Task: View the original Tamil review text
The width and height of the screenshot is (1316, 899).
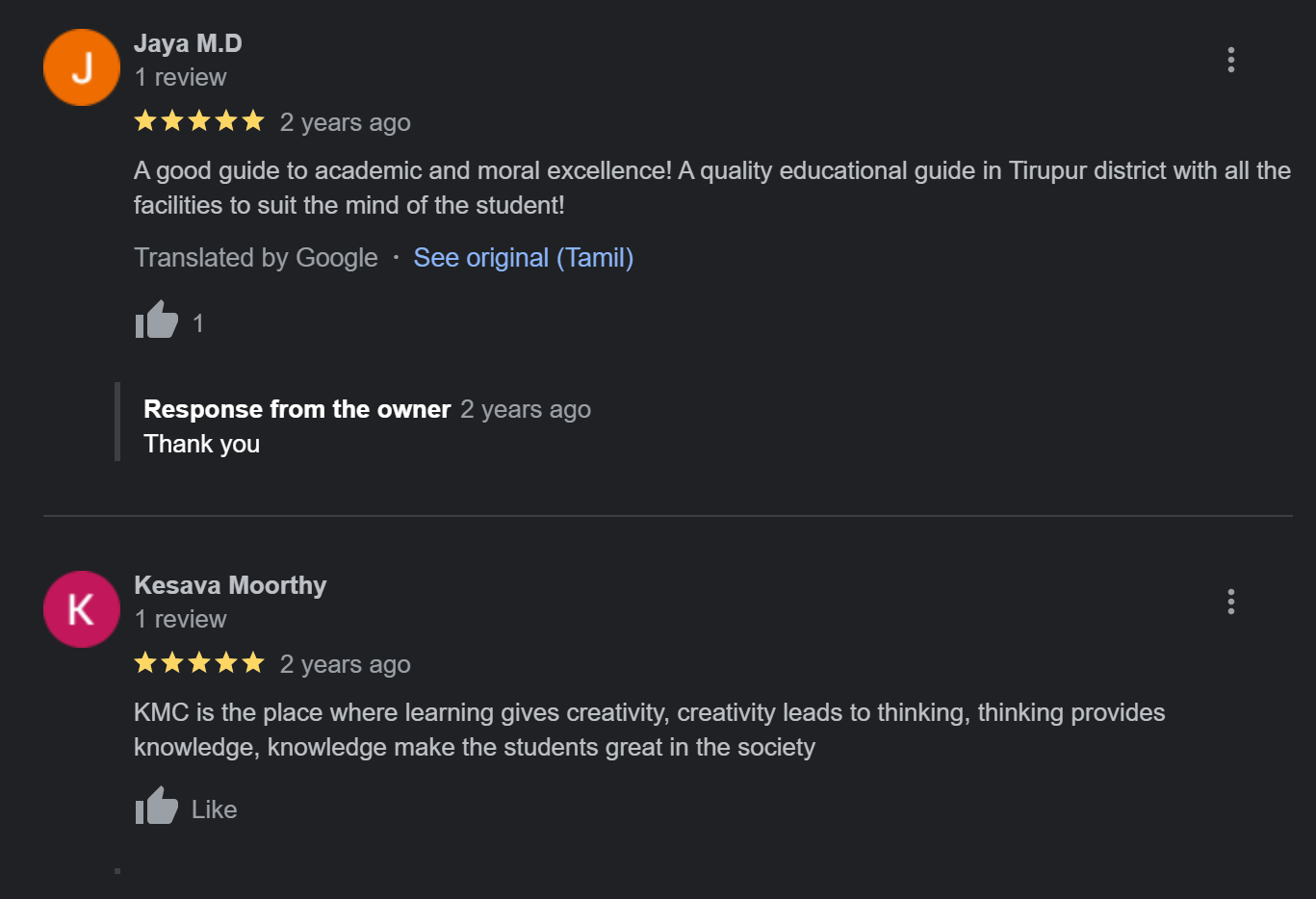Action: 524,258
